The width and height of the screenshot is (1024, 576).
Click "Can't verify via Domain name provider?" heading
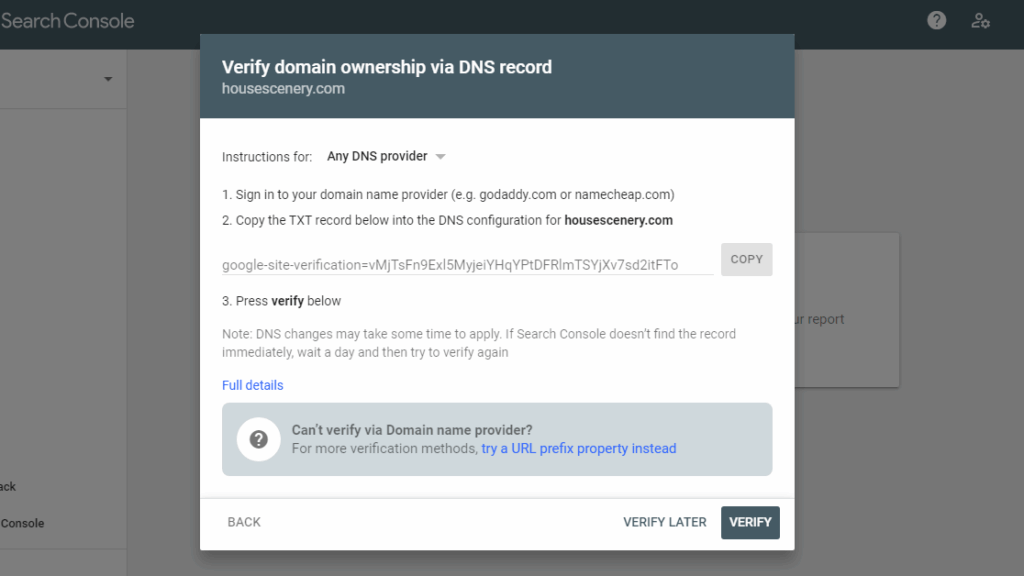coord(412,430)
